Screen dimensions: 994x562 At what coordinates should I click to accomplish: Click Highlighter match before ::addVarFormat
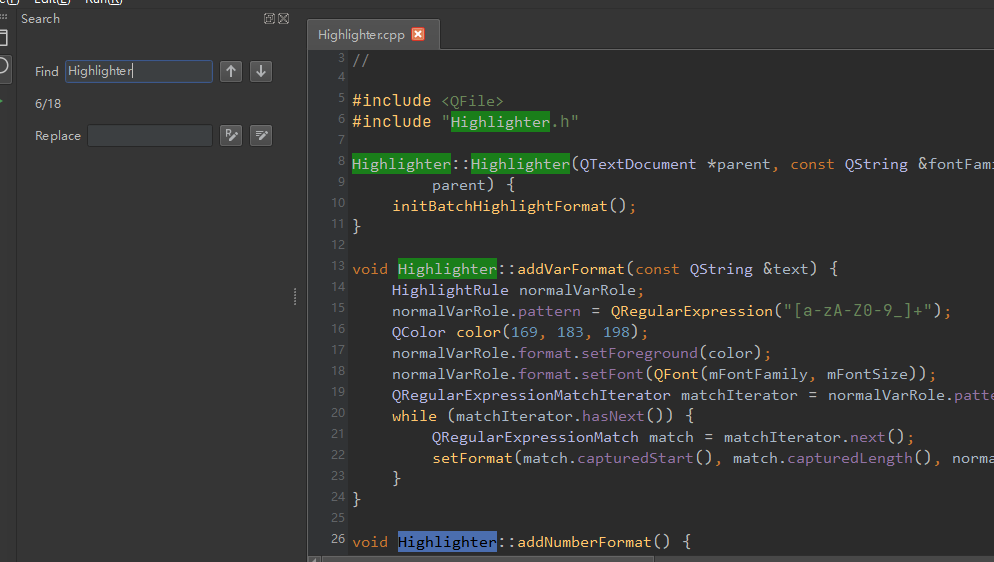(447, 269)
